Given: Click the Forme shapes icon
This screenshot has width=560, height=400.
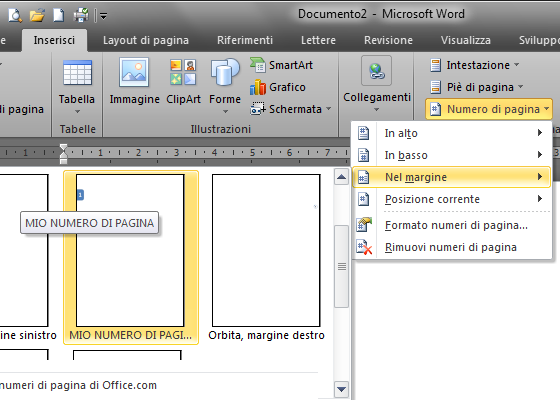Looking at the screenshot, I should coord(225,72).
